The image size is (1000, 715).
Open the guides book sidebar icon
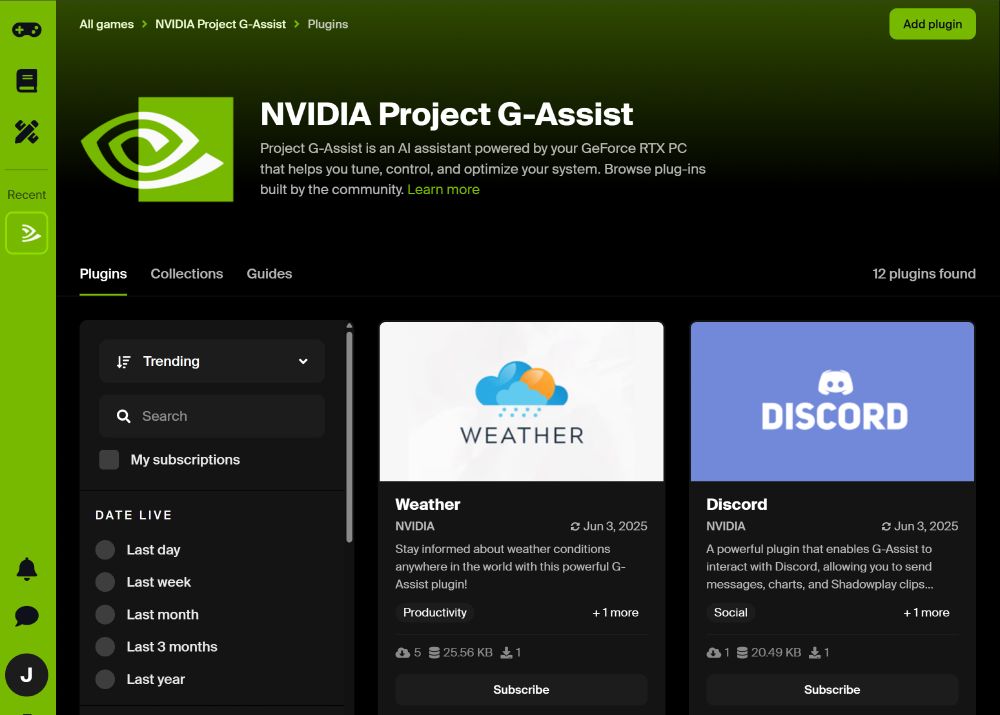point(27,81)
